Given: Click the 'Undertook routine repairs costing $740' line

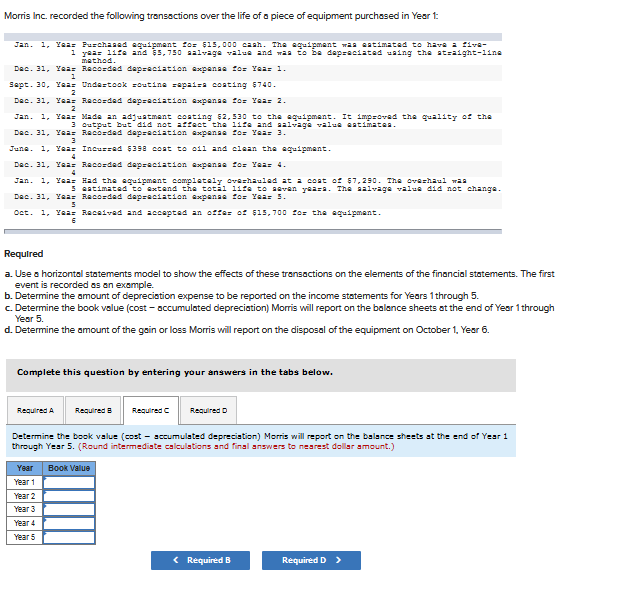Looking at the screenshot, I should 179,85.
